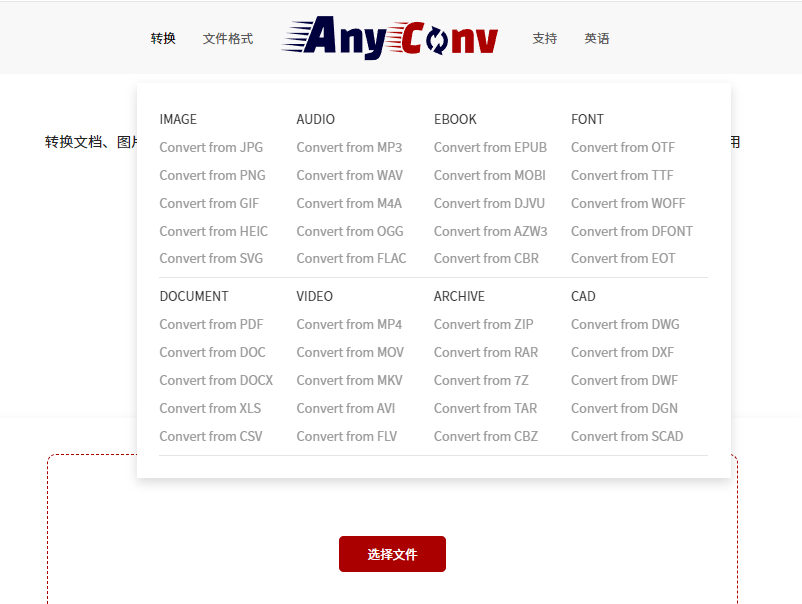Viewport: 802px width, 604px height.
Task: Open Convert from DJVU
Action: pyautogui.click(x=489, y=204)
